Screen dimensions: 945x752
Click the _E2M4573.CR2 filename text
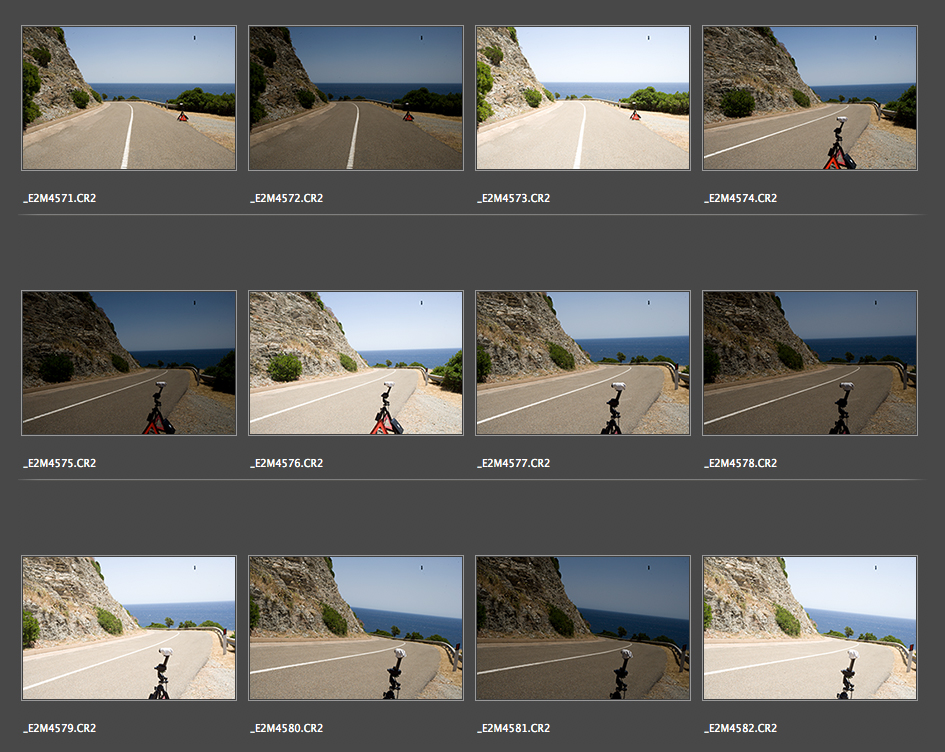(513, 198)
